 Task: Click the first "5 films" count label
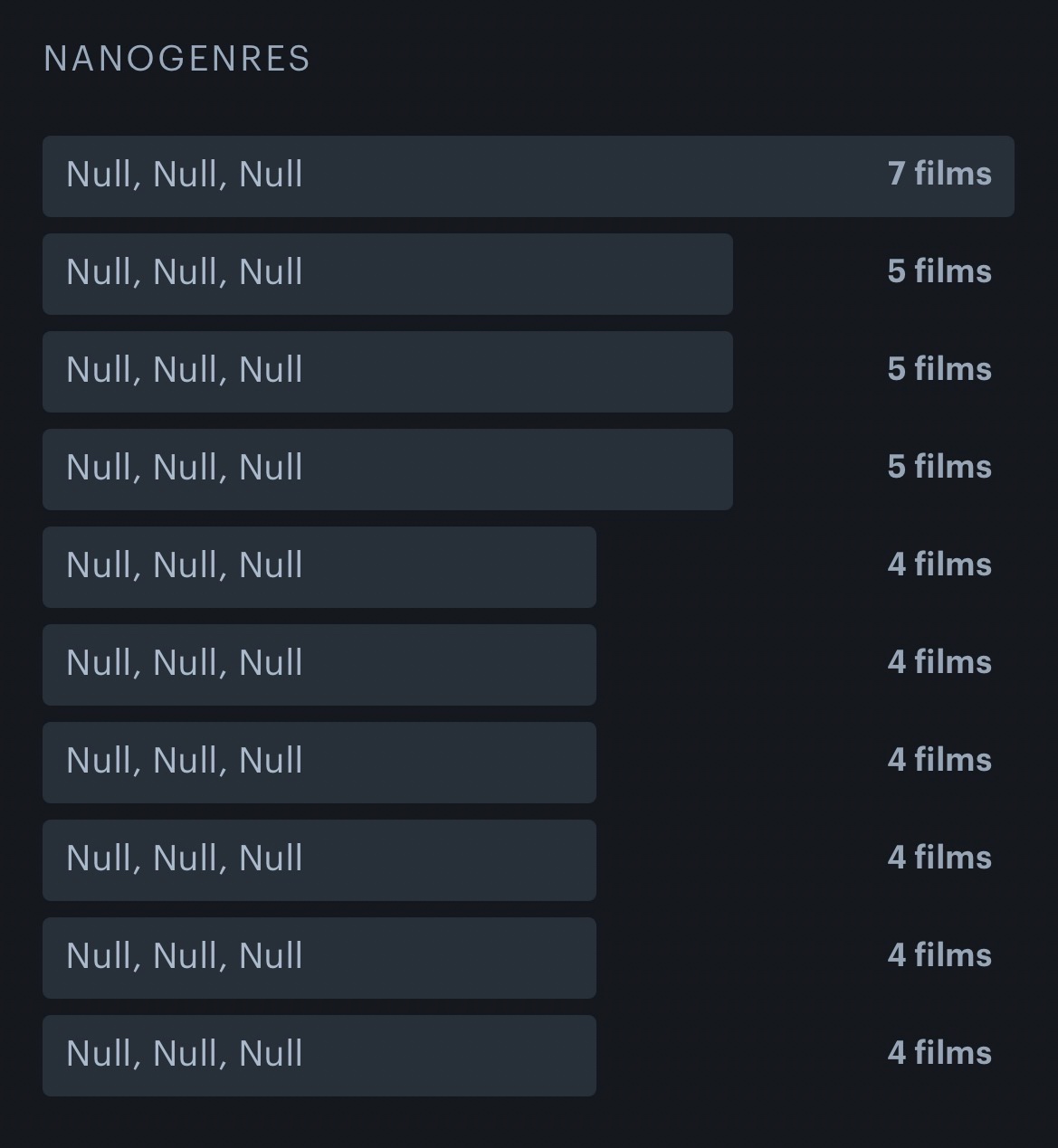pos(939,271)
